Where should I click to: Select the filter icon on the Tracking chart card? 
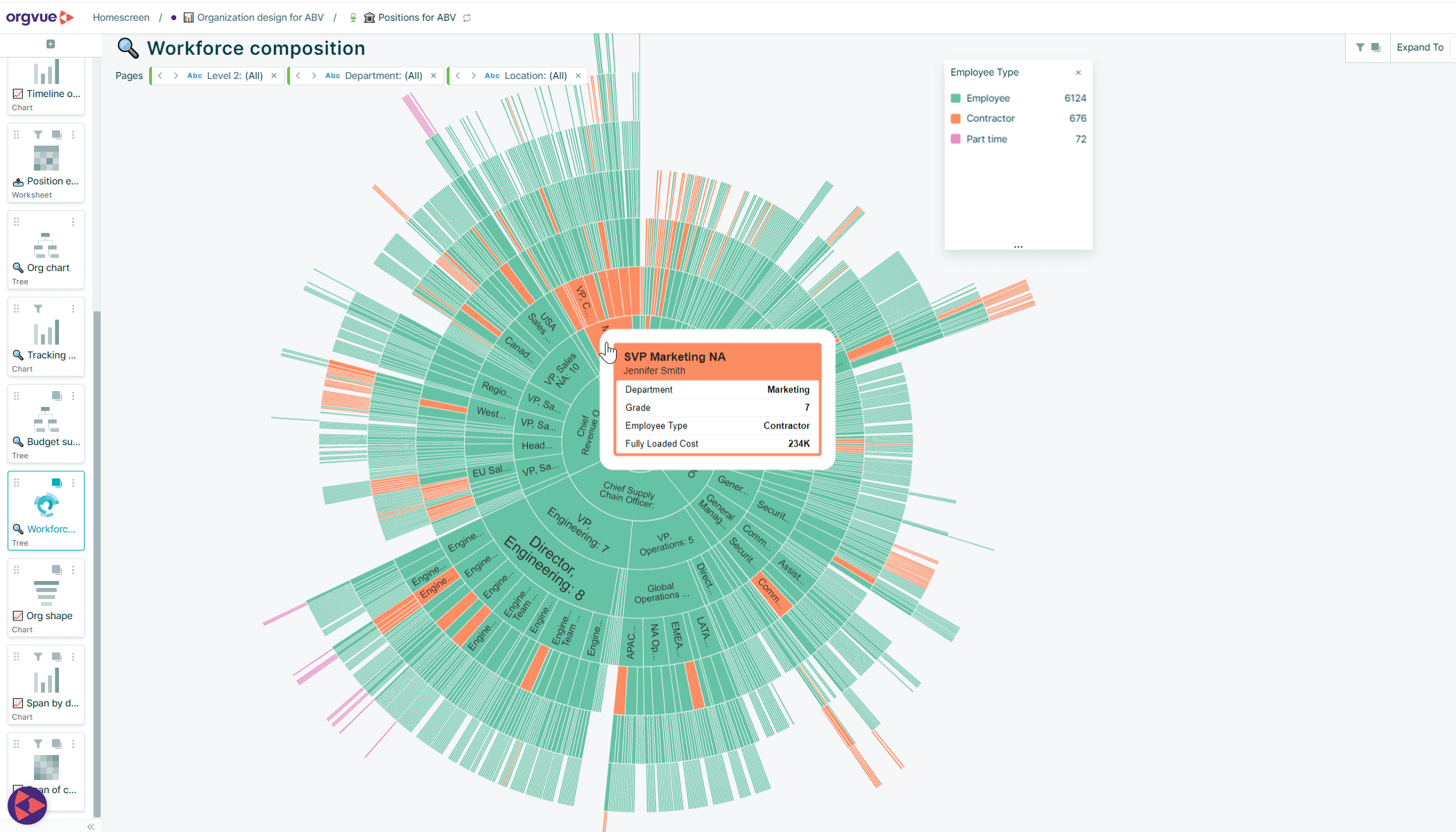click(38, 309)
